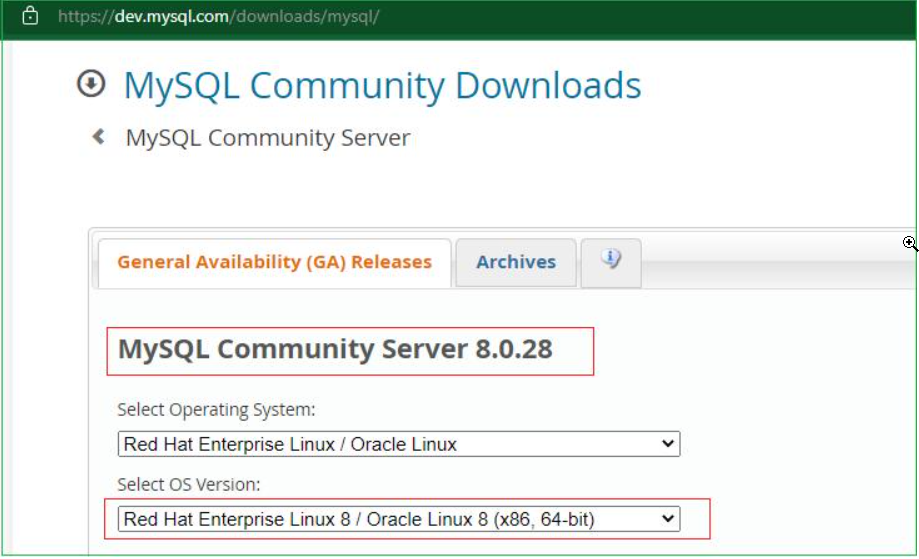Screen dimensions: 919x559
Task: Open the MySQL Community Downloads heading link
Action: [x=383, y=86]
